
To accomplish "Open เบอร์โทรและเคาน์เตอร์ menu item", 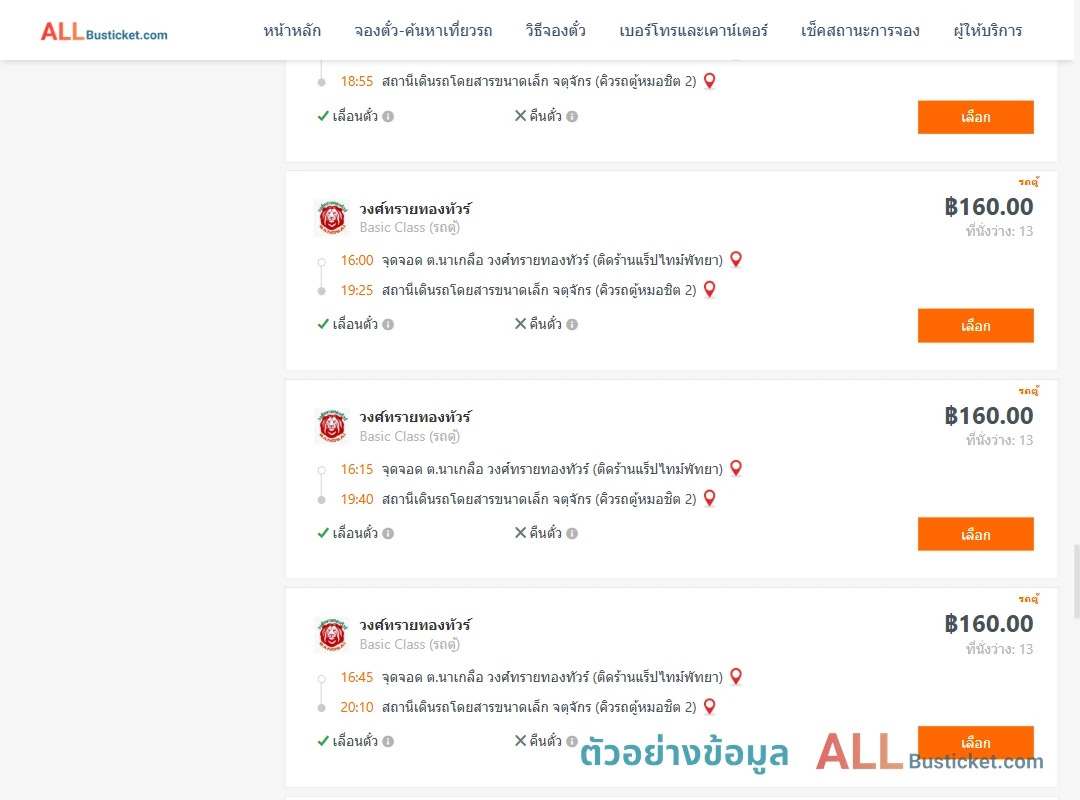I will point(693,30).
